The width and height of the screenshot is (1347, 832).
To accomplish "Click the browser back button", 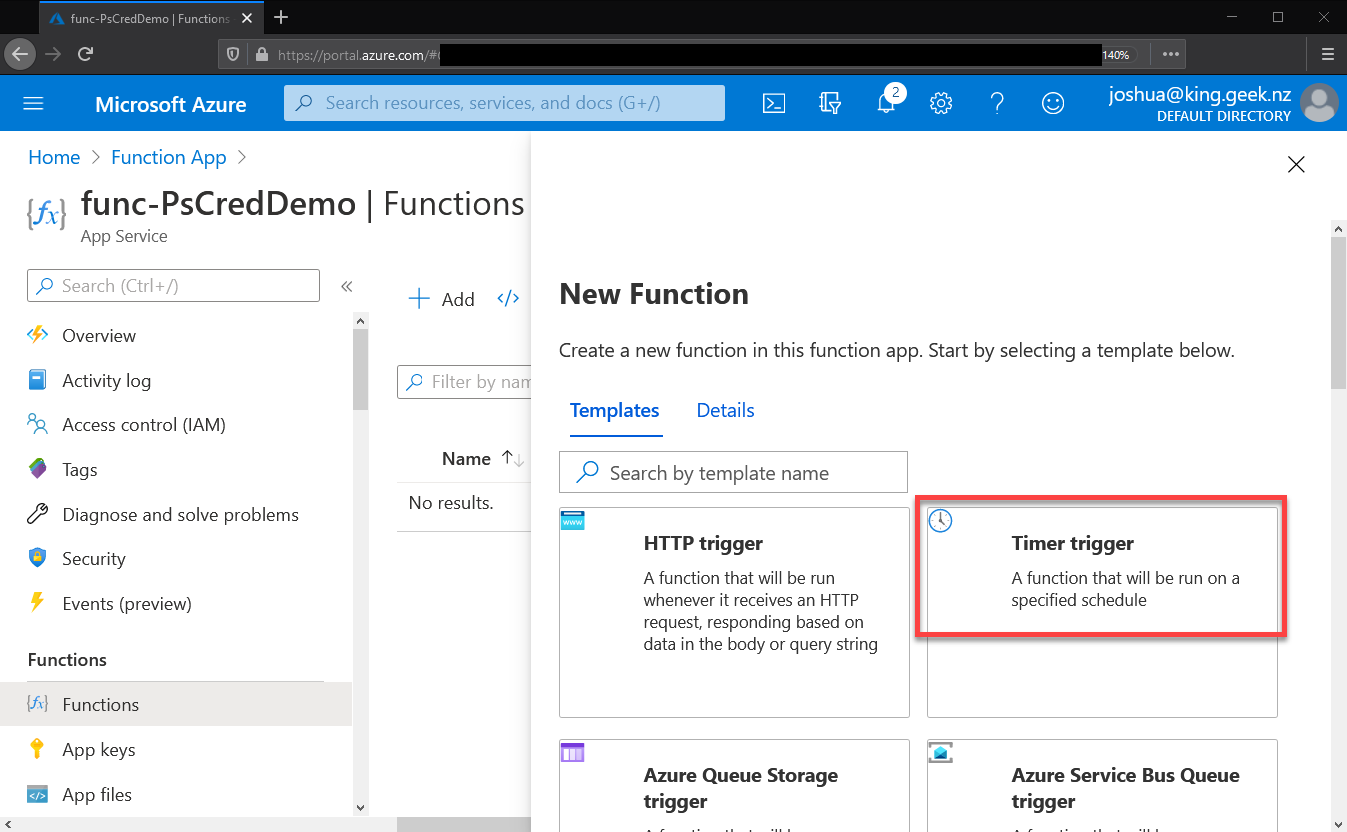I will click(20, 54).
